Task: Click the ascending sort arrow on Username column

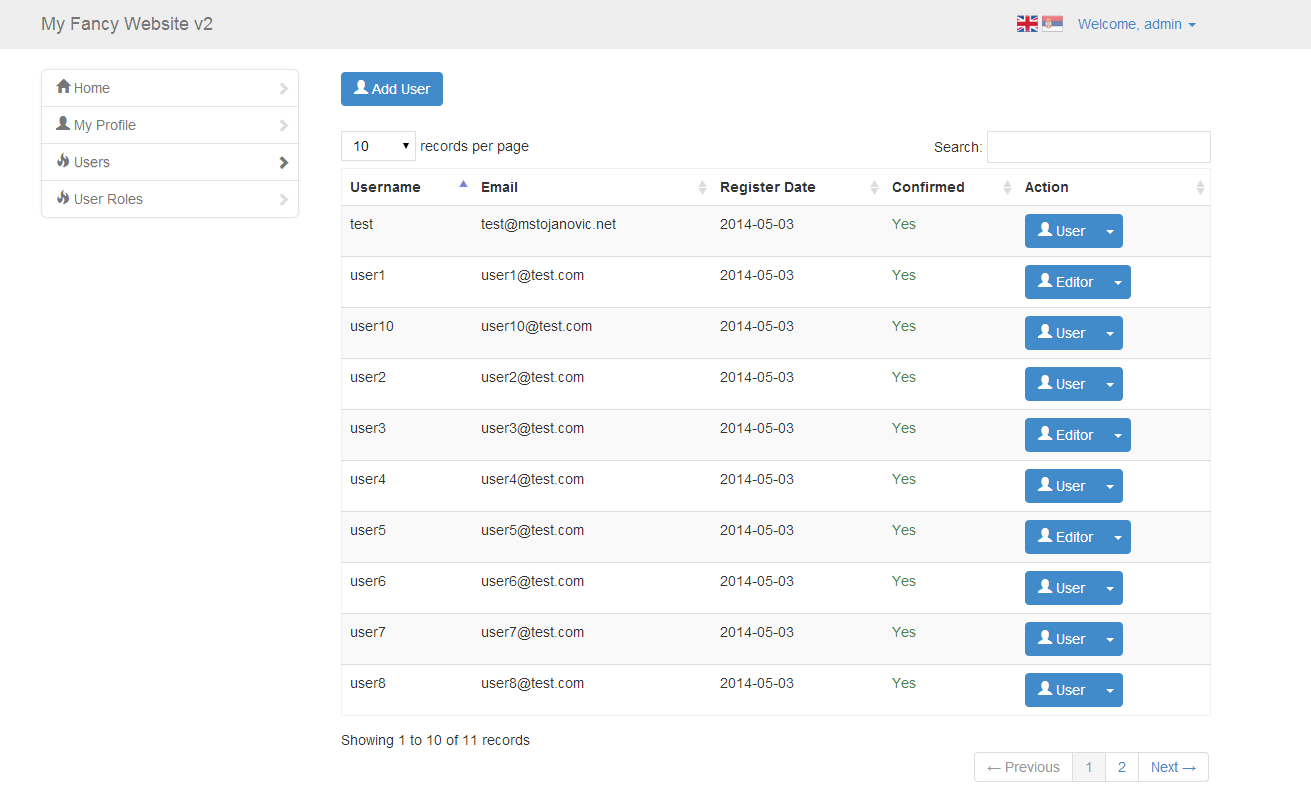Action: tap(462, 184)
